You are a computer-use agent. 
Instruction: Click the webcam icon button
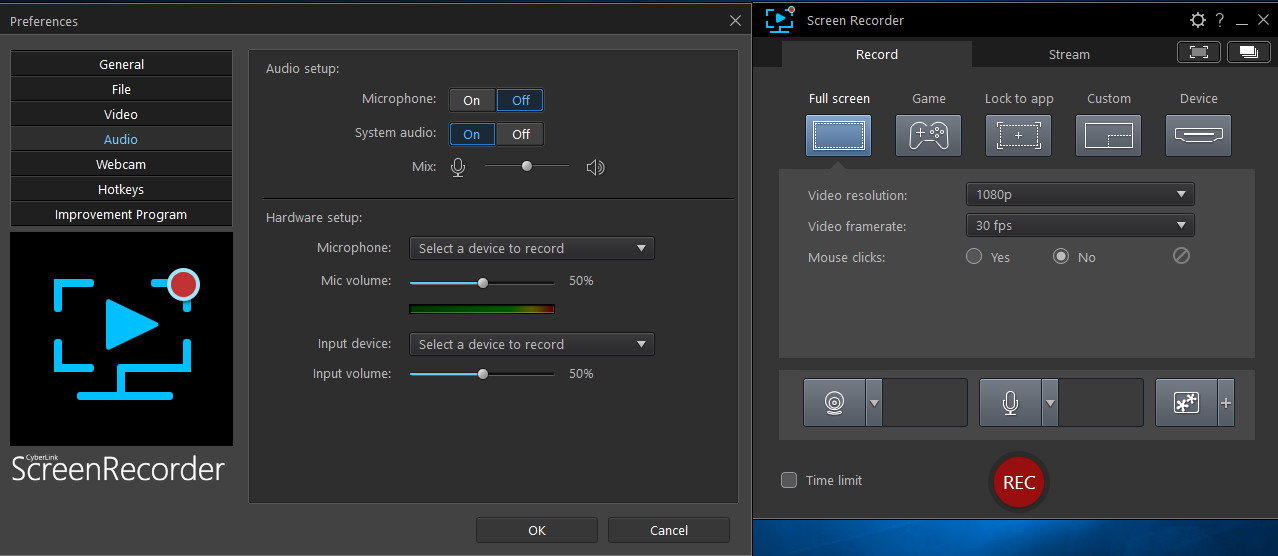click(x=834, y=403)
